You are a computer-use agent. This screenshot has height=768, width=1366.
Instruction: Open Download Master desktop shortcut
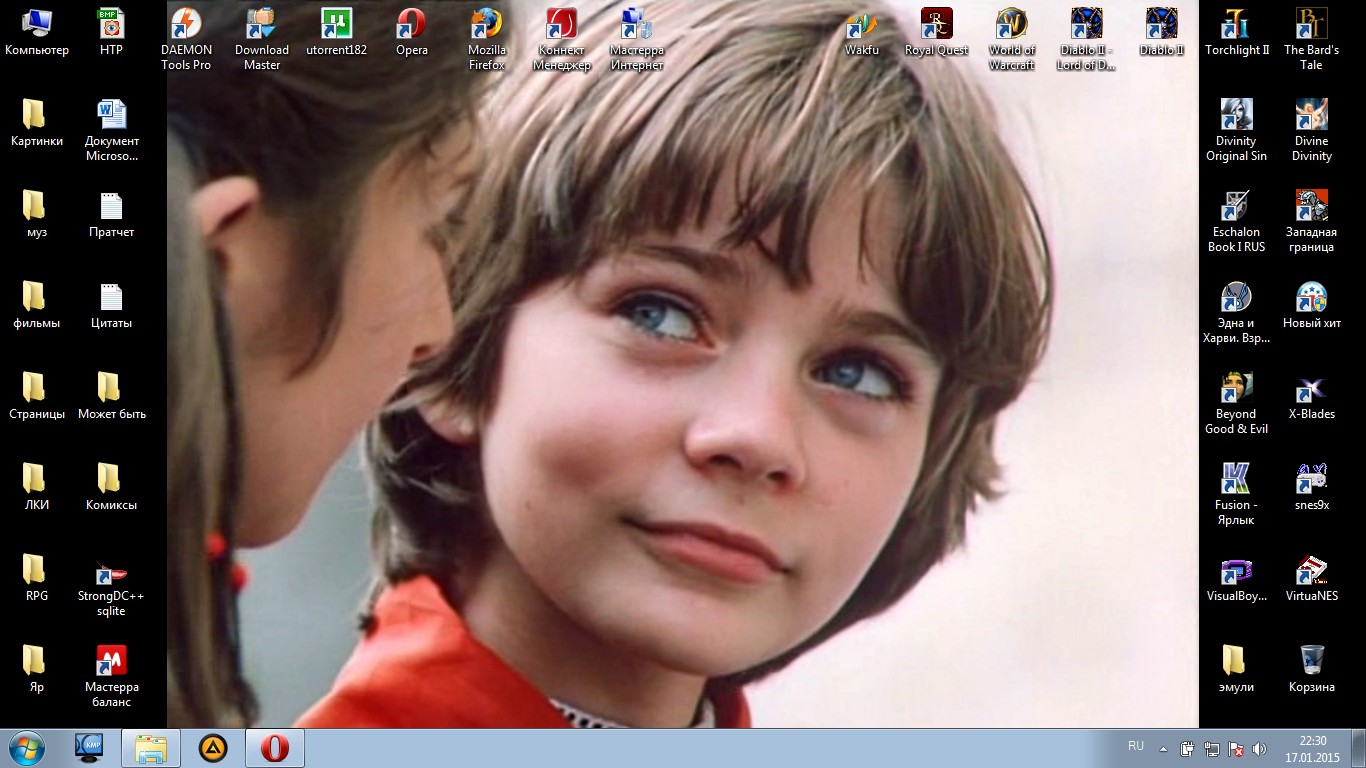(262, 39)
